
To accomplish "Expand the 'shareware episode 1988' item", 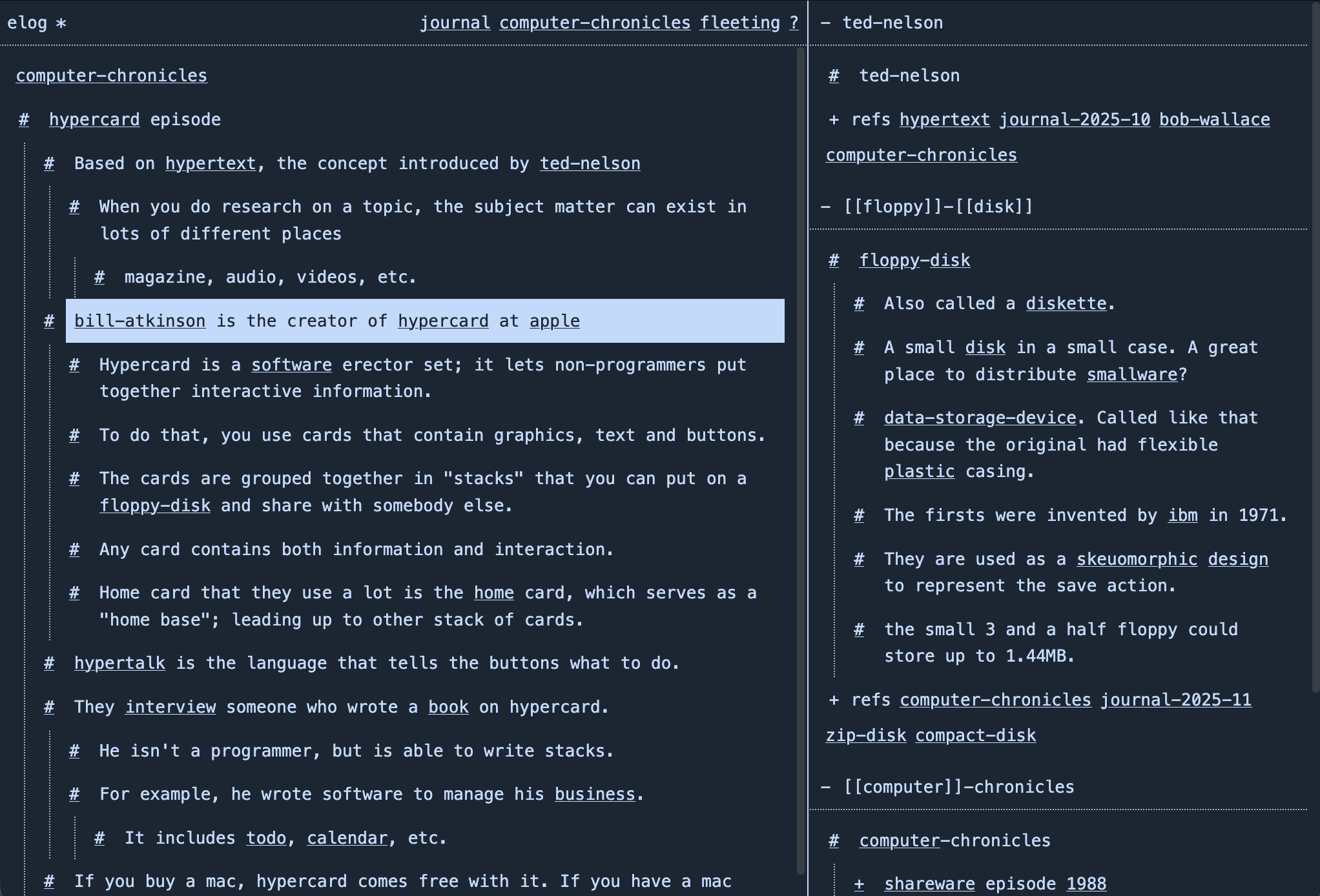I will 859,884.
